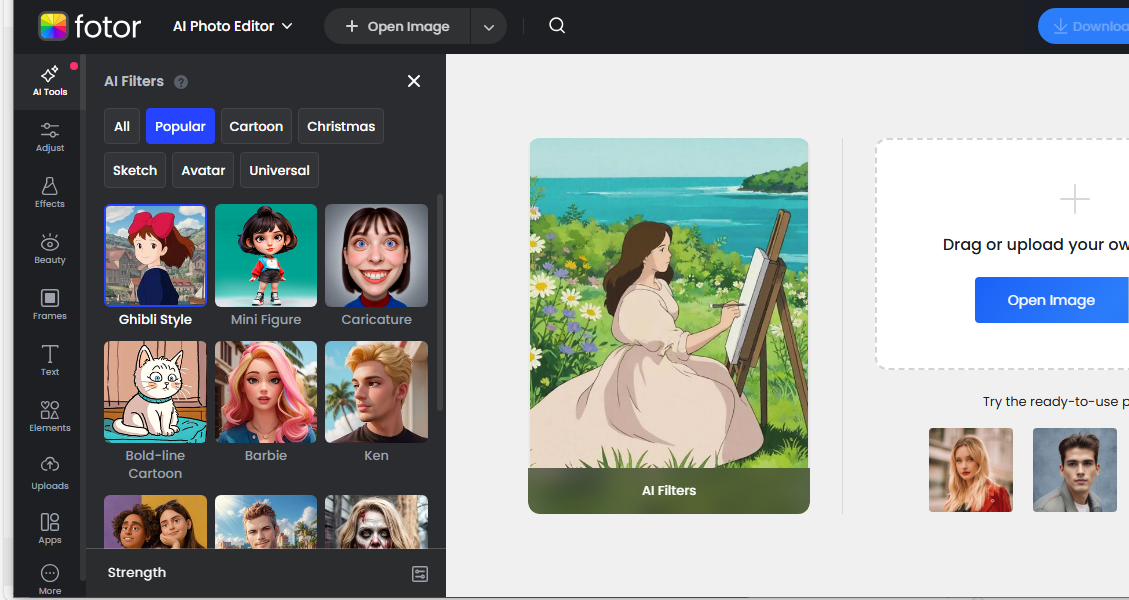Click the filter list scrollbar
This screenshot has height=600, width=1129.
pyautogui.click(x=440, y=303)
